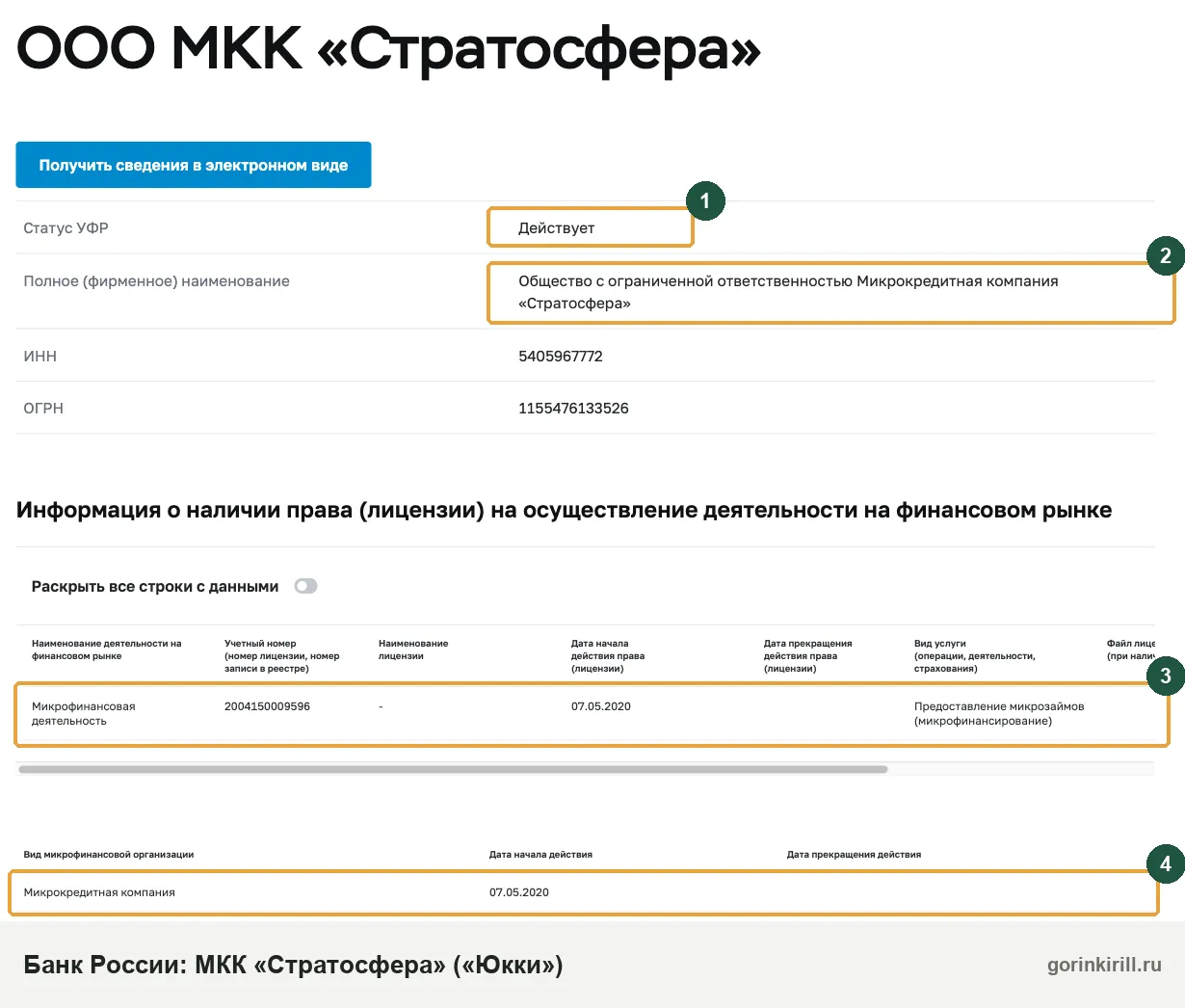
Task: Toggle 'Раскрыть все строки с данными' switch
Action: pyautogui.click(x=305, y=586)
